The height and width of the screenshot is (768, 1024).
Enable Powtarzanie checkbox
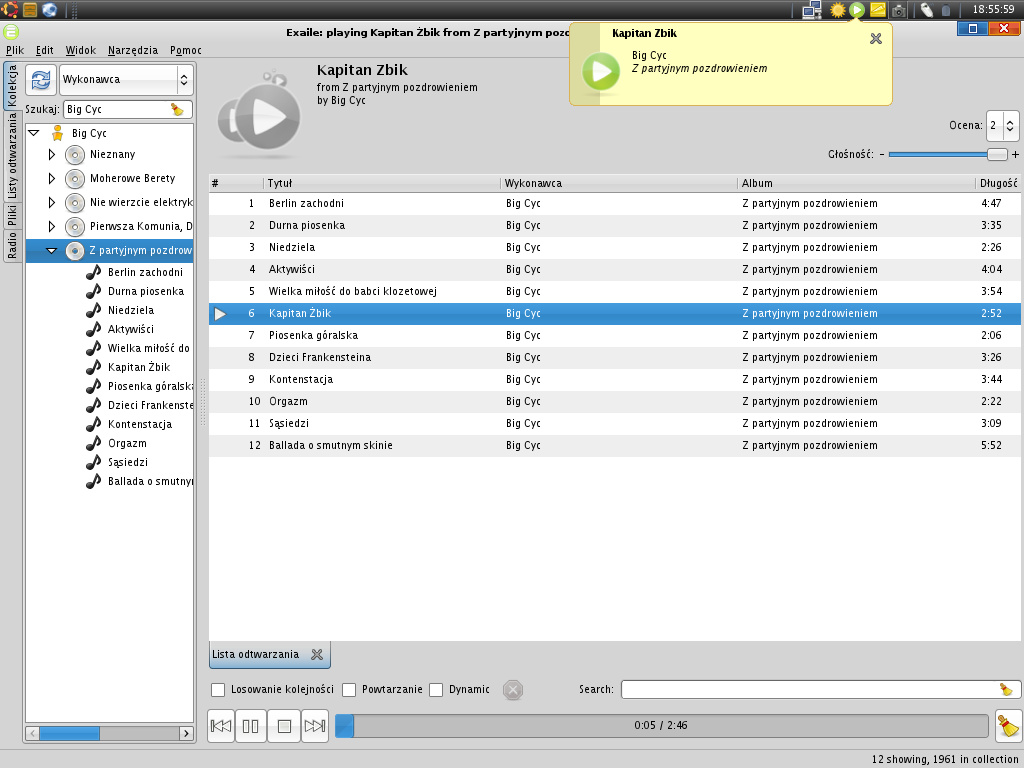(349, 690)
